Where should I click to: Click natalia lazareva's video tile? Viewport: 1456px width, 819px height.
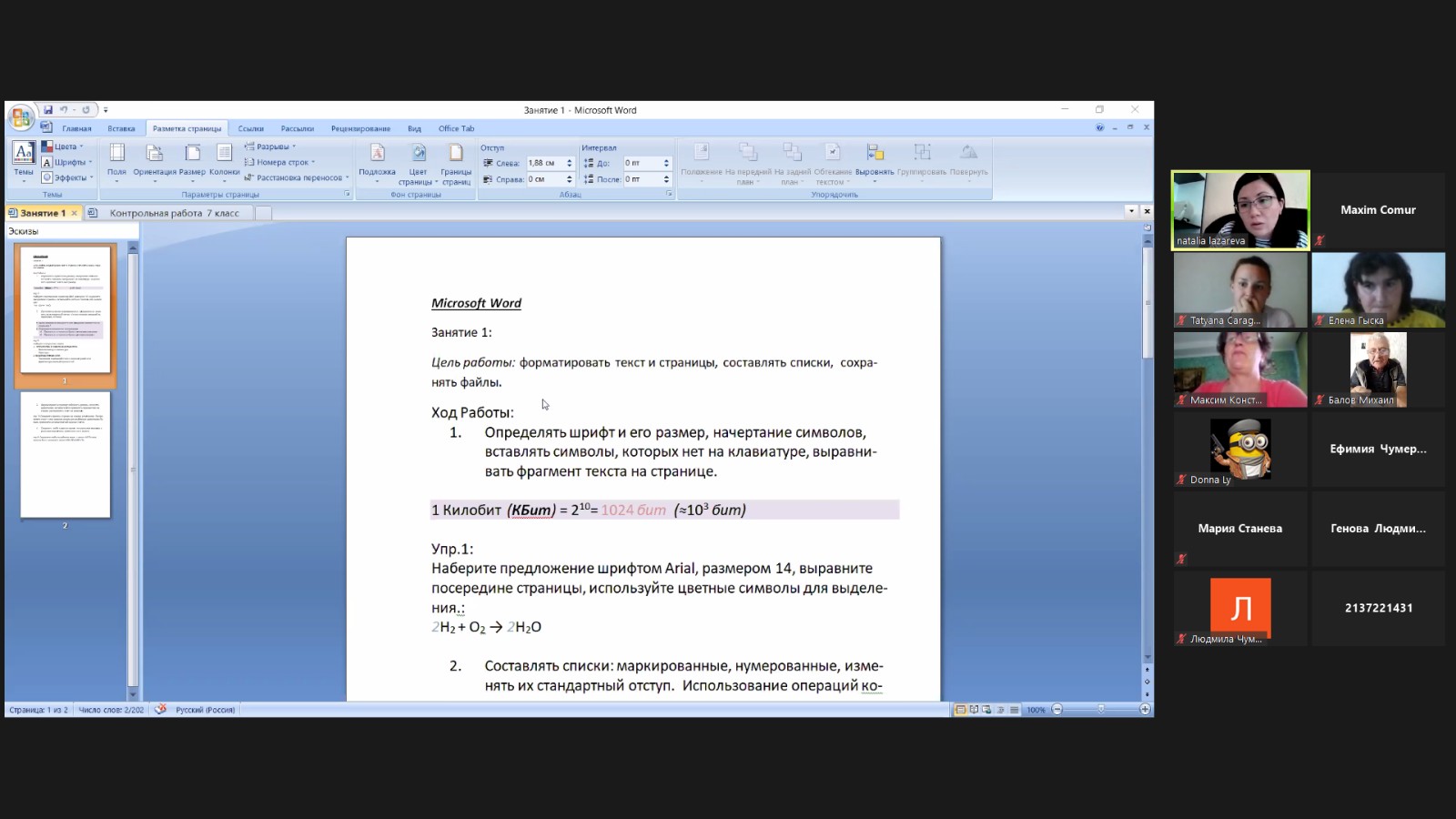point(1240,210)
